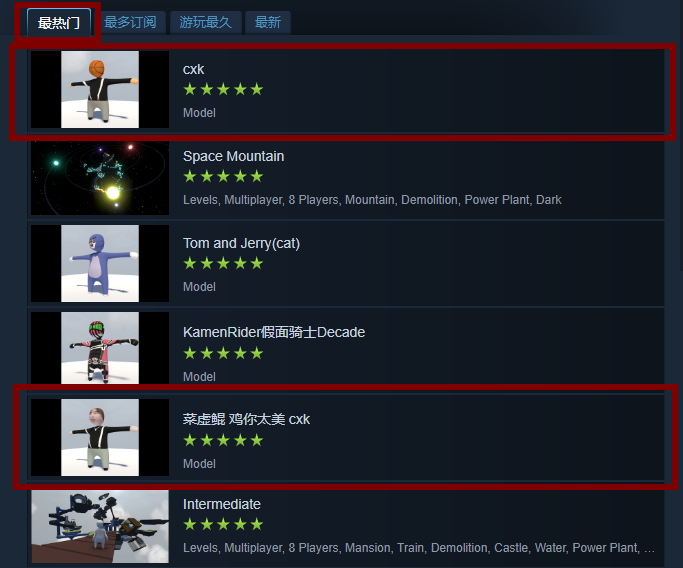The height and width of the screenshot is (568, 683).
Task: Click the Model tag under KamenRider Decade
Action: point(199,377)
